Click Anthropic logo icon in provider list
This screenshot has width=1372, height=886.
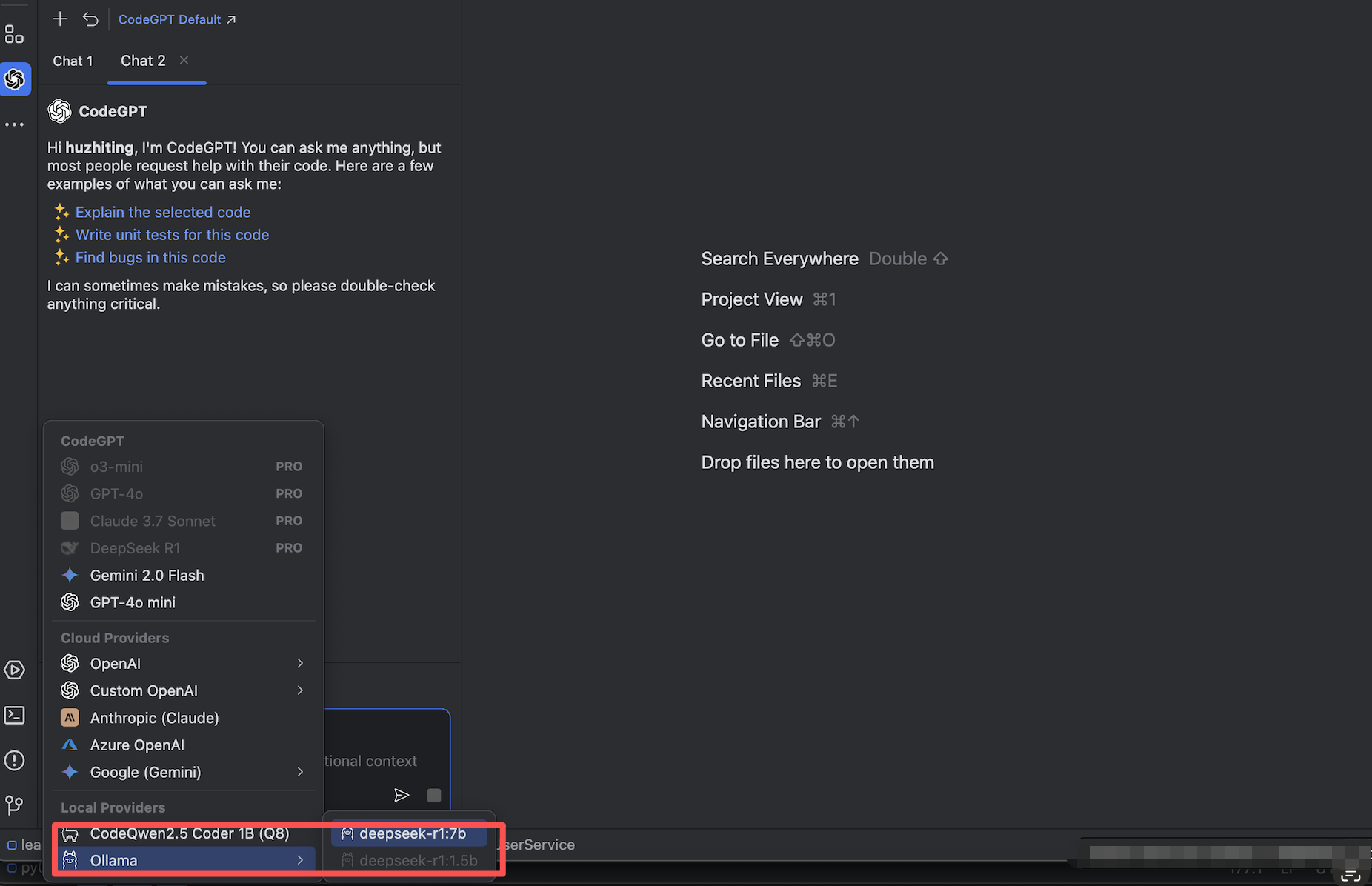tap(70, 718)
